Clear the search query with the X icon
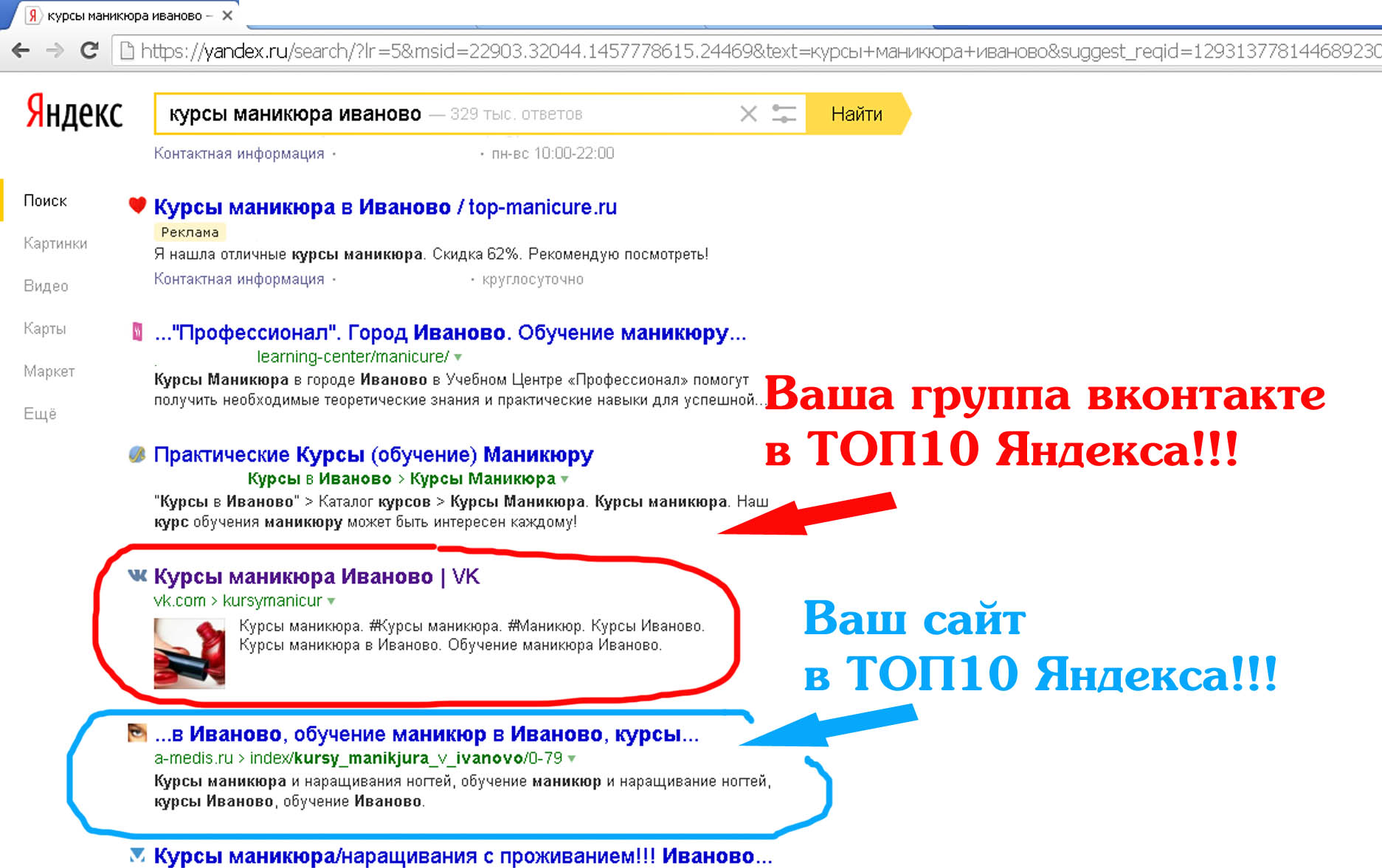The width and height of the screenshot is (1382, 868). tap(748, 114)
